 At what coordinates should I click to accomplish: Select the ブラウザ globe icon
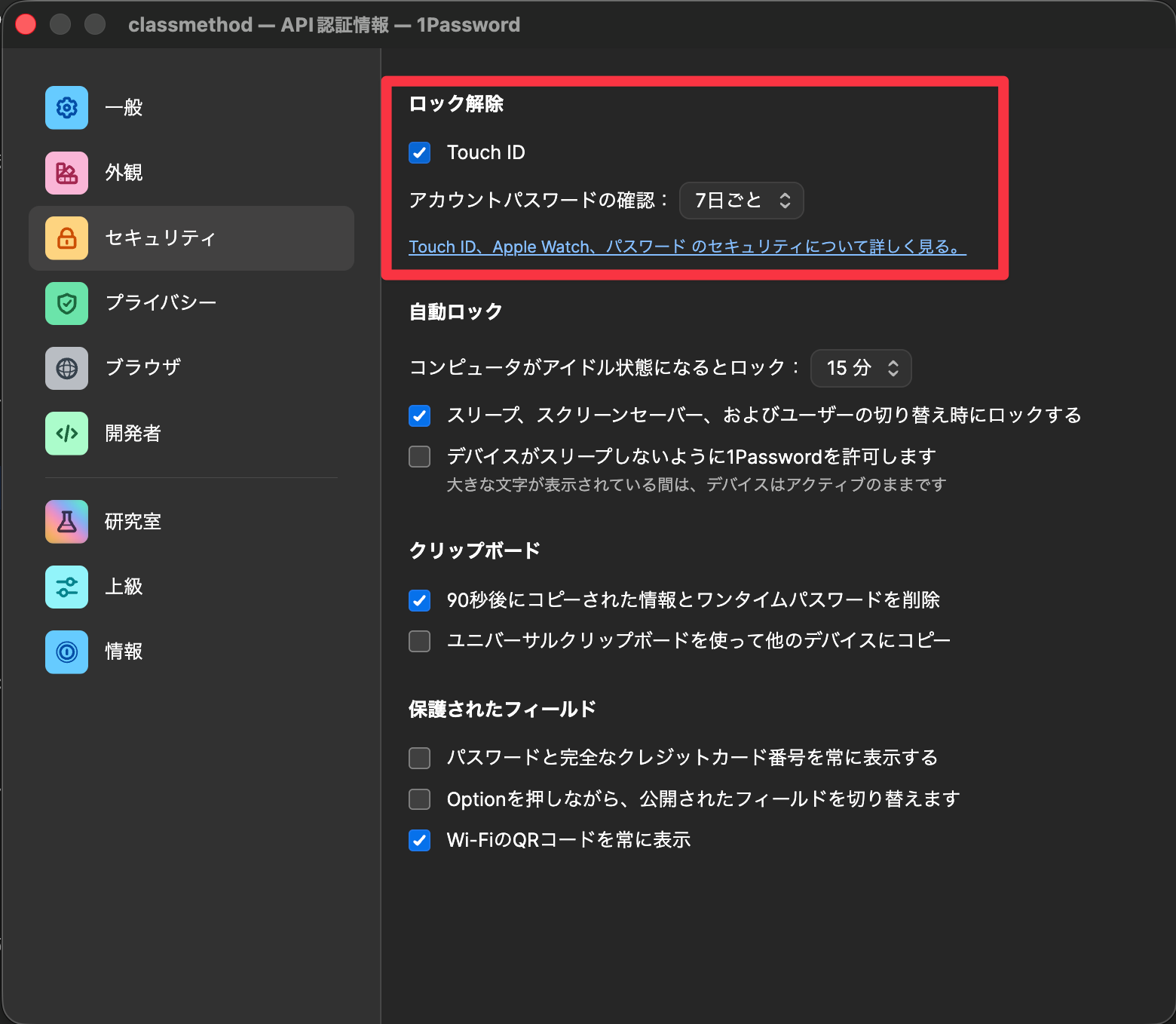[x=66, y=368]
